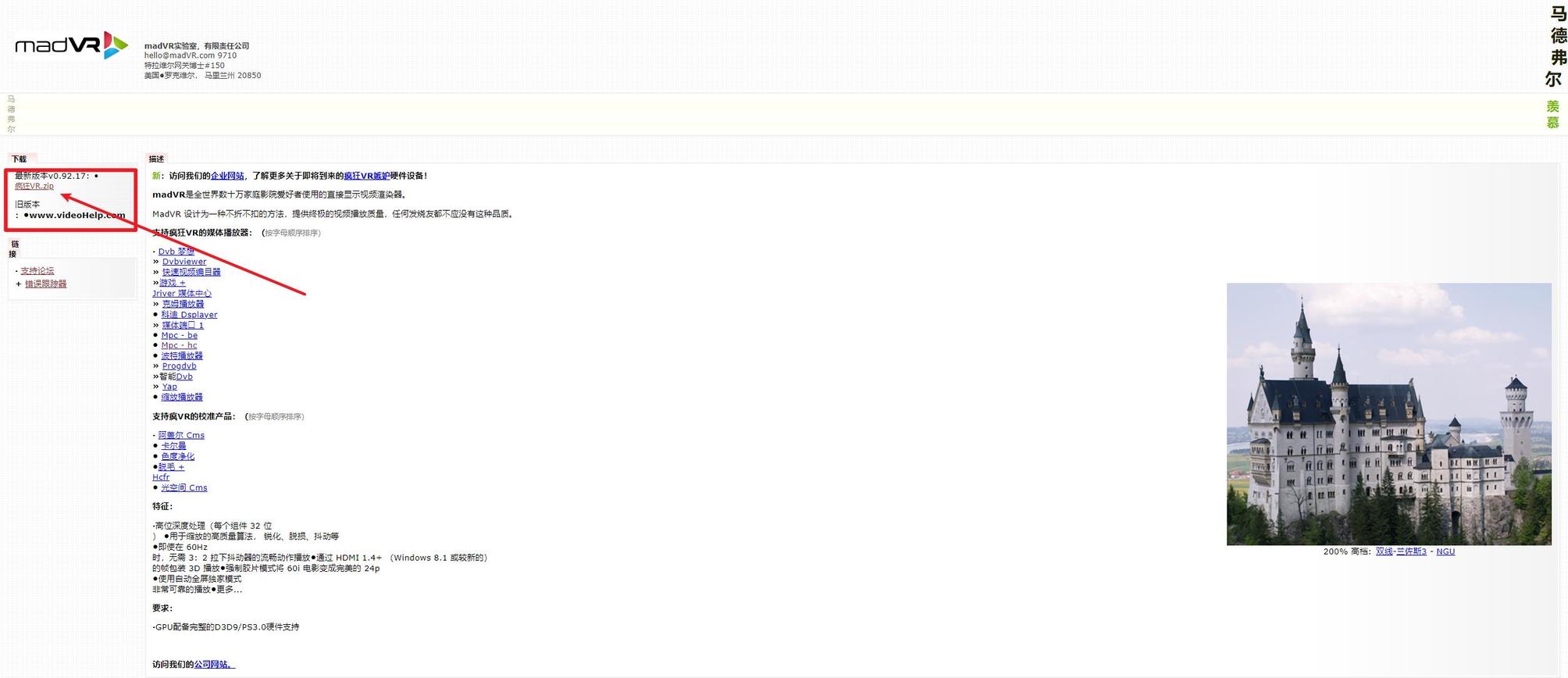
Task: Open the 缩放播放器 link
Action: pyautogui.click(x=182, y=397)
